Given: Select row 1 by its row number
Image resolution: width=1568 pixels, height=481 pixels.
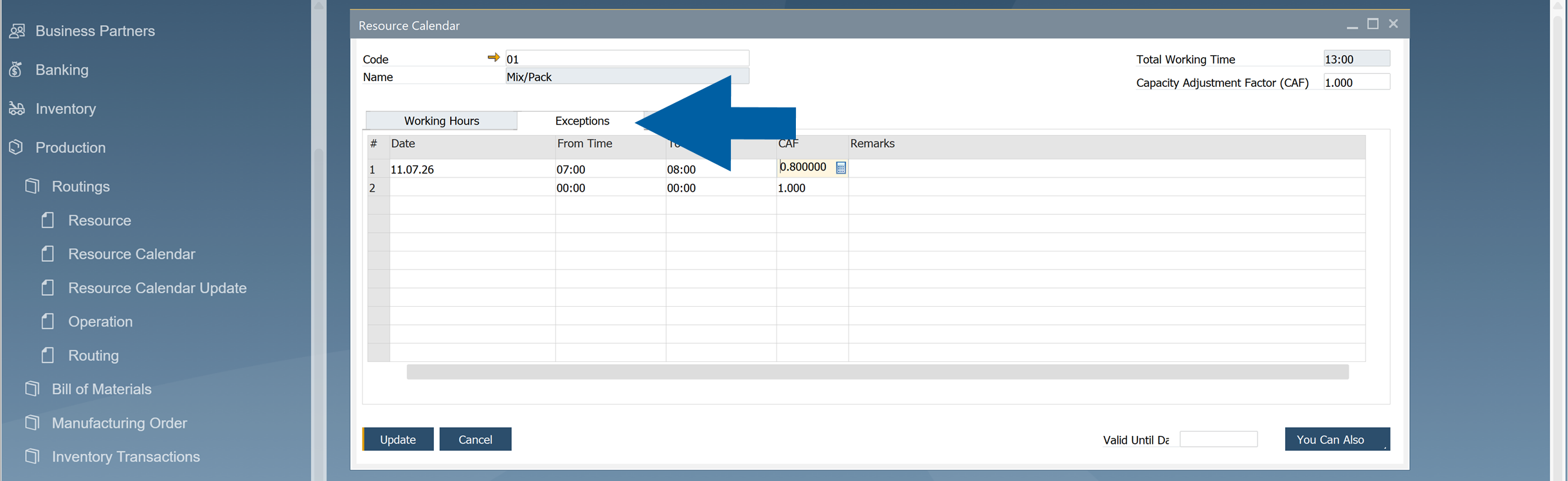Looking at the screenshot, I should tap(378, 169).
